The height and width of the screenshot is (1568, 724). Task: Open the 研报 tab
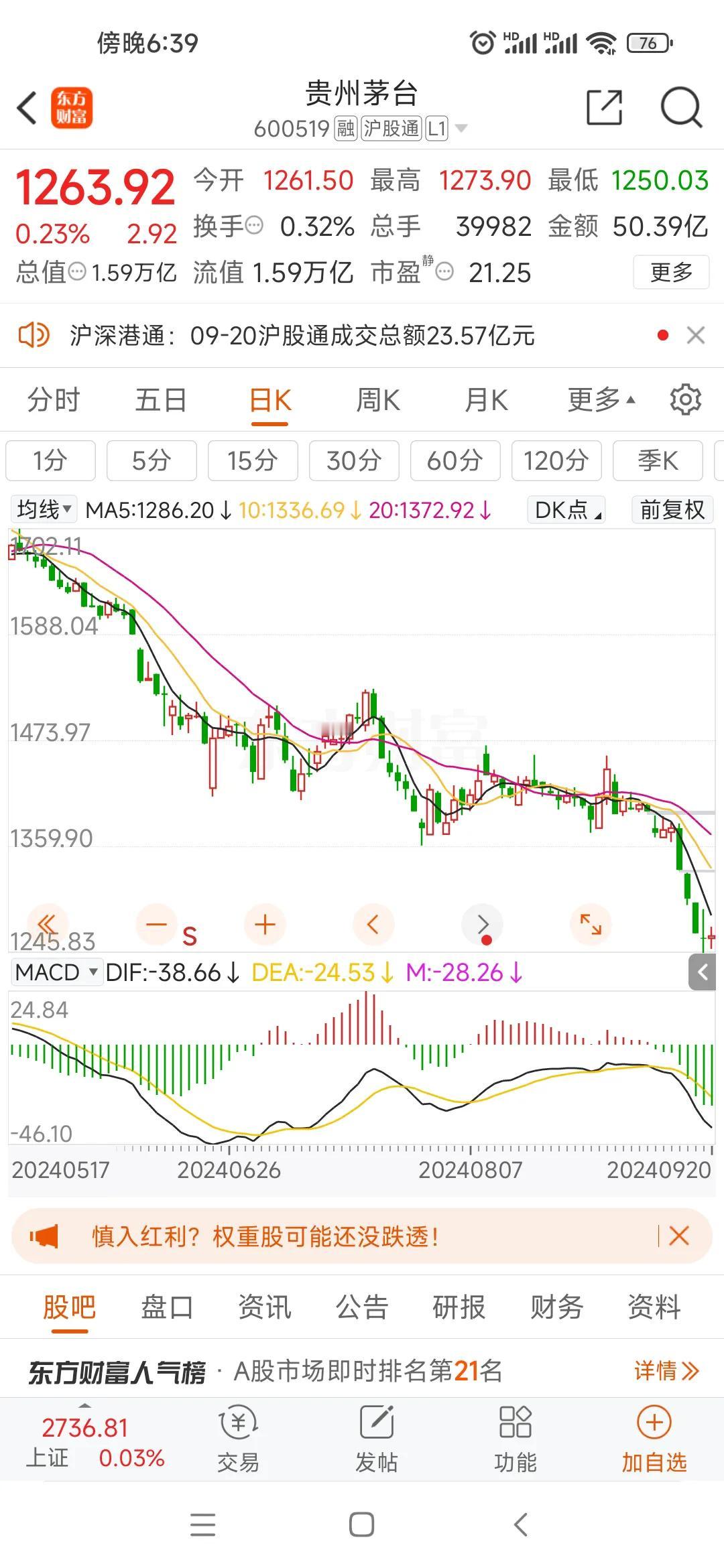pos(459,1307)
